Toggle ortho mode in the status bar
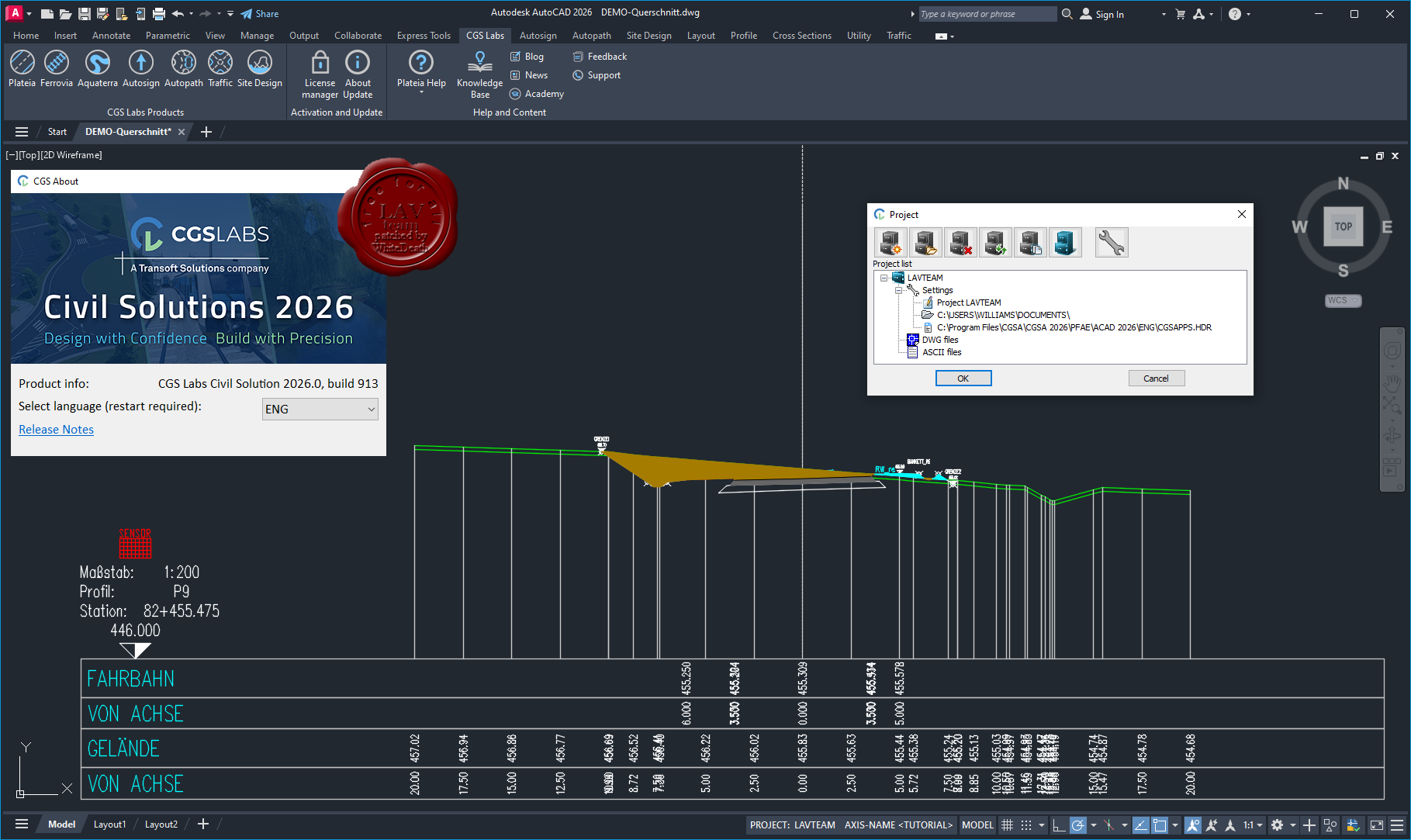 1058,825
